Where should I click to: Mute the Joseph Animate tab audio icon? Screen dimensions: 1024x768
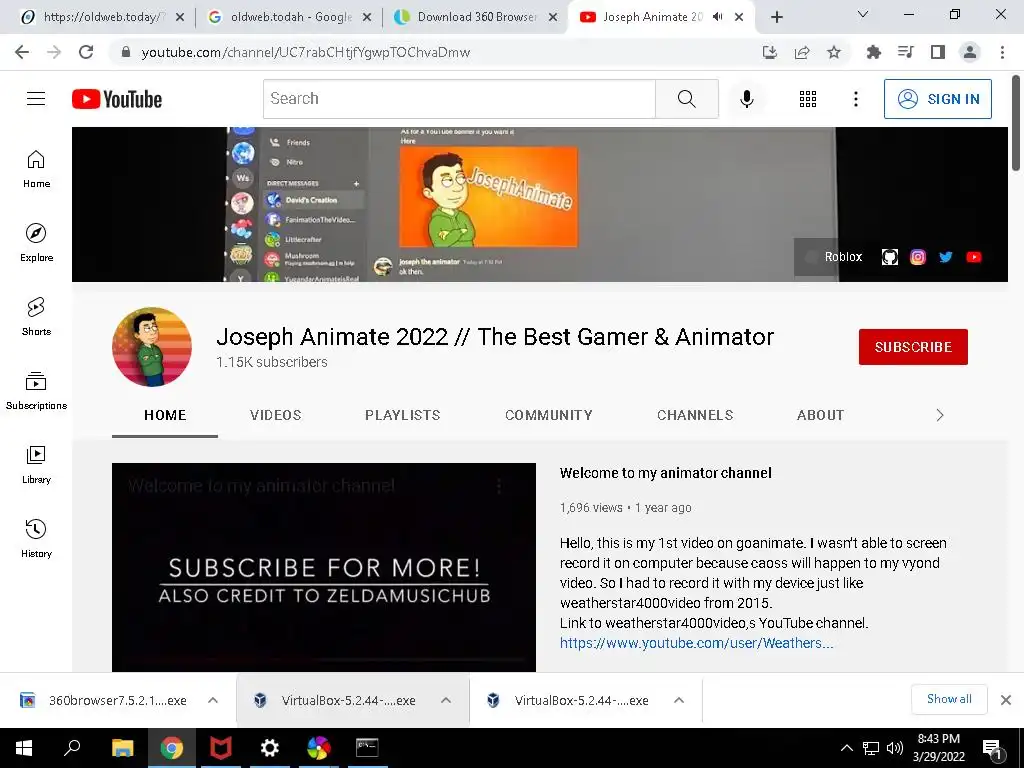click(x=717, y=17)
